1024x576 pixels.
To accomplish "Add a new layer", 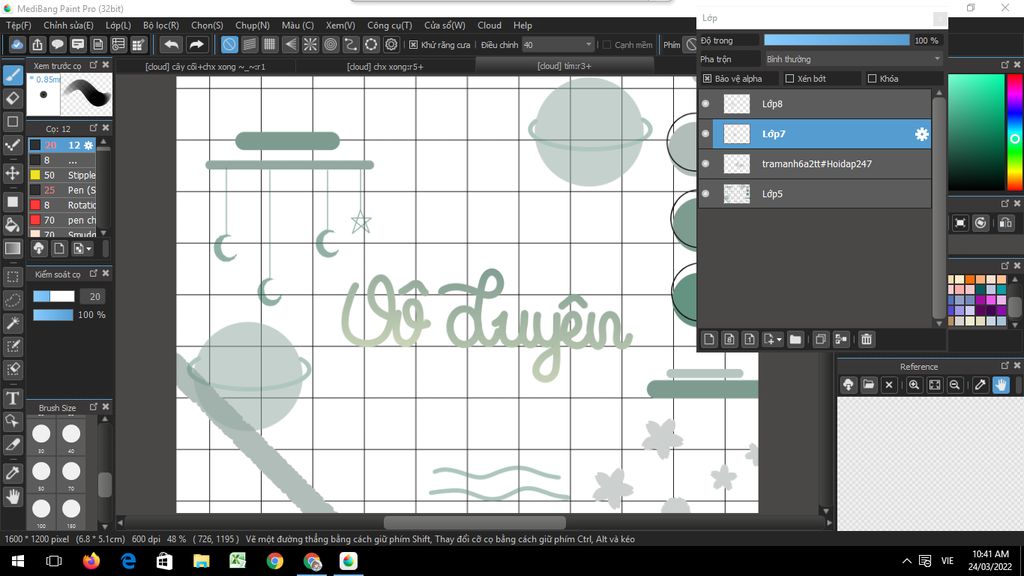I will click(x=709, y=339).
